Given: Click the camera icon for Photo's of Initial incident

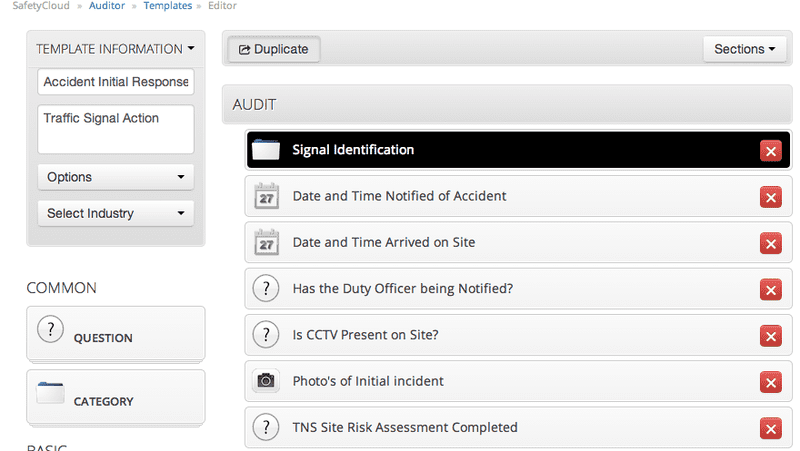Looking at the screenshot, I should 266,381.
